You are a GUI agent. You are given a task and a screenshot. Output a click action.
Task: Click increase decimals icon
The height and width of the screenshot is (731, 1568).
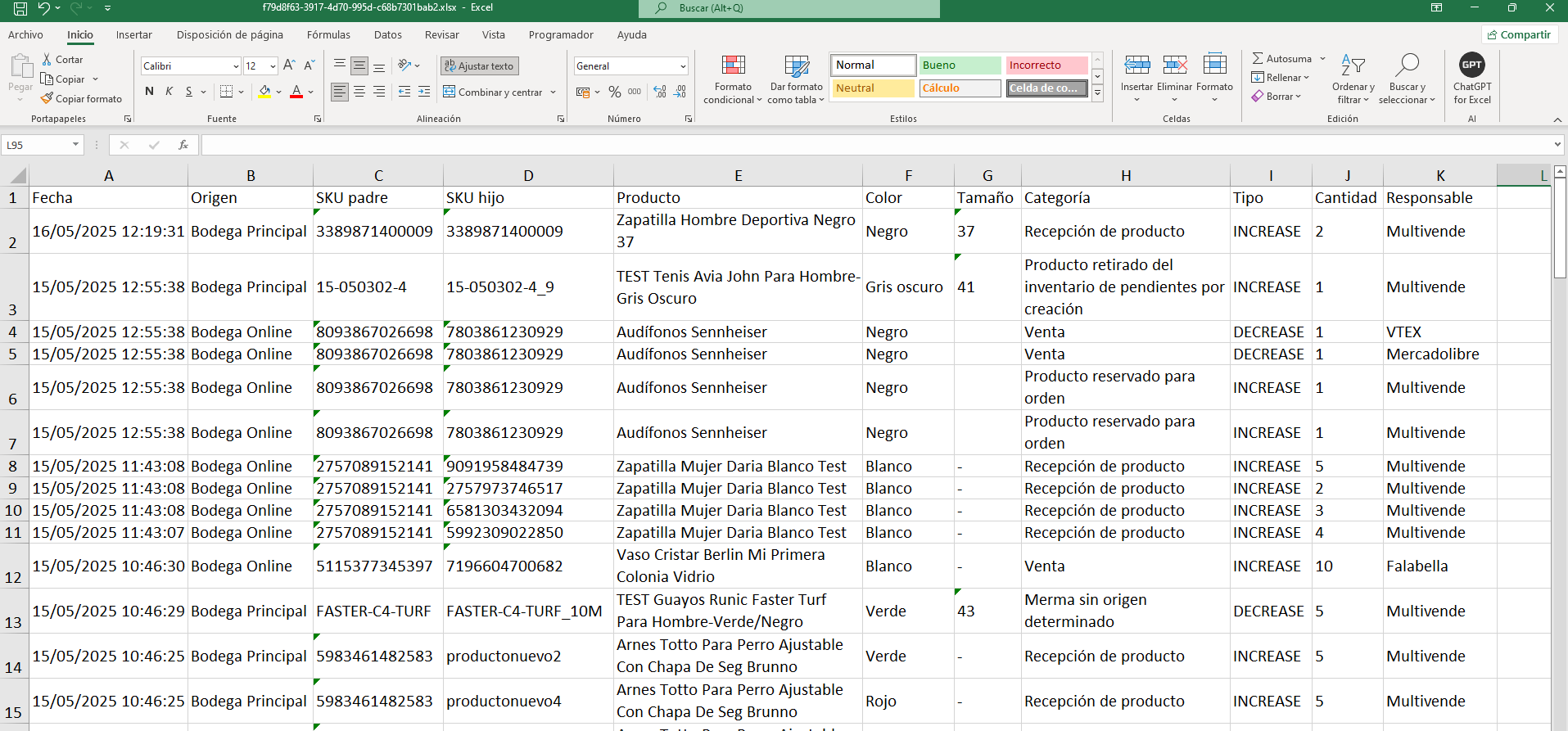[x=660, y=92]
